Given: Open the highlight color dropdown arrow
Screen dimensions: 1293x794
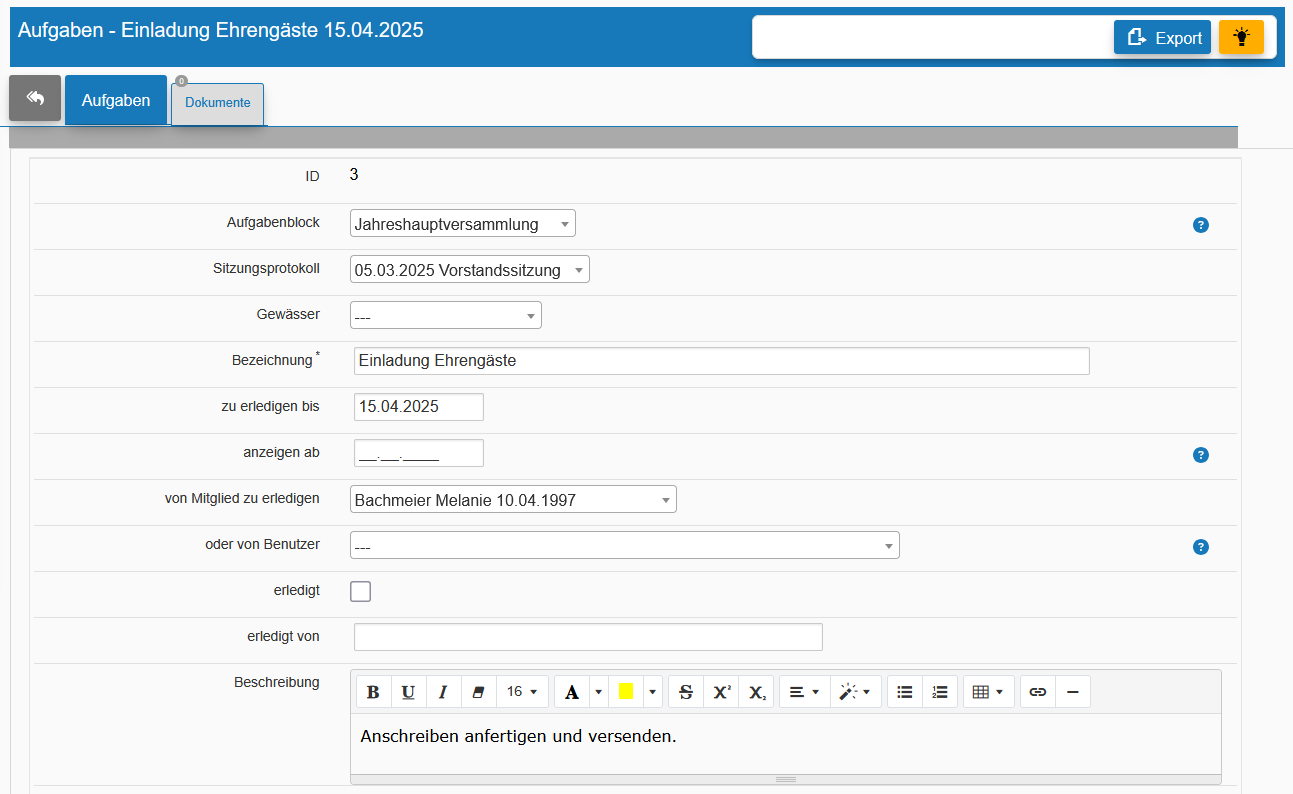Looking at the screenshot, I should [x=653, y=692].
